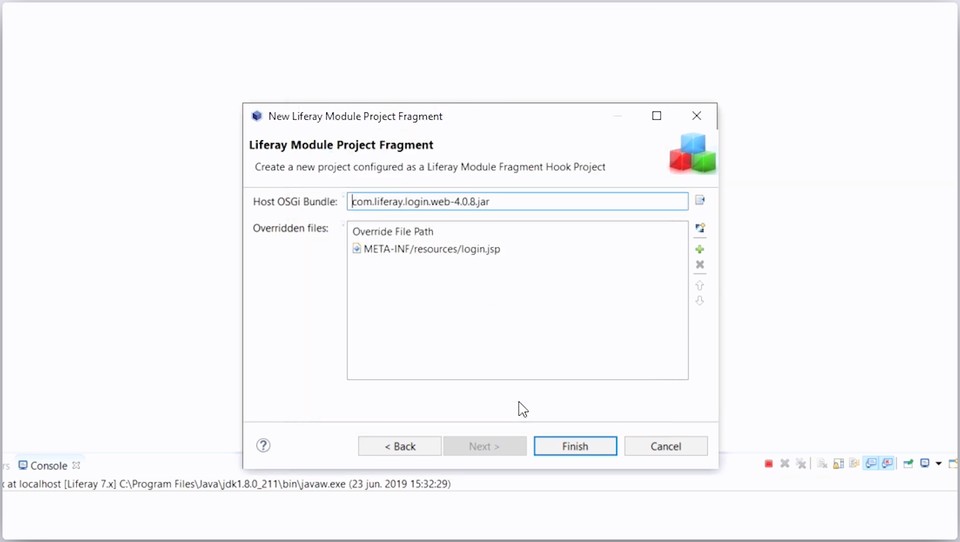The width and height of the screenshot is (960, 542).
Task: Open the wizard help question mark
Action: pyautogui.click(x=263, y=445)
